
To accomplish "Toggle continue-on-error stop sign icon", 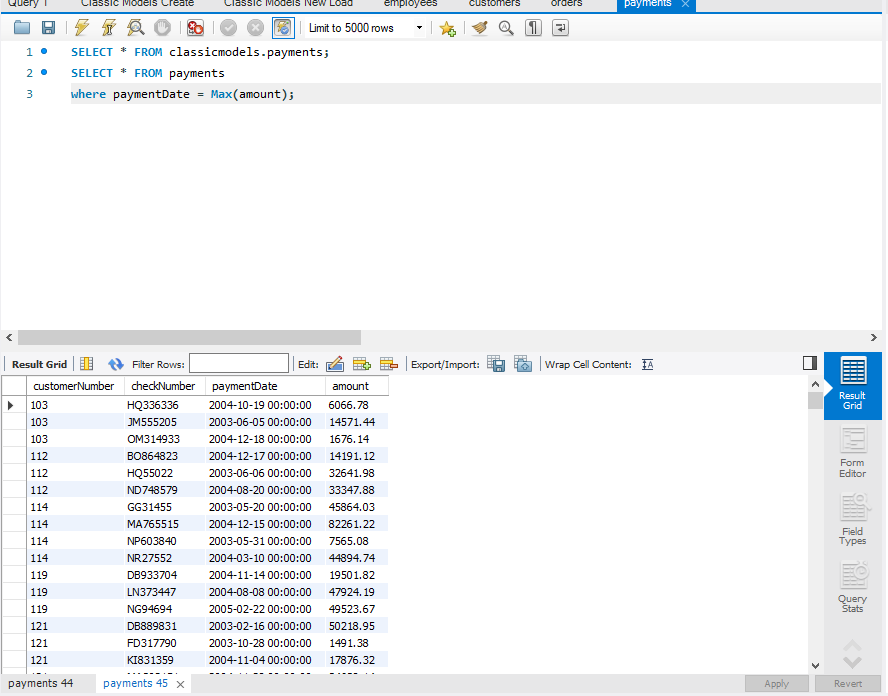I will [195, 28].
